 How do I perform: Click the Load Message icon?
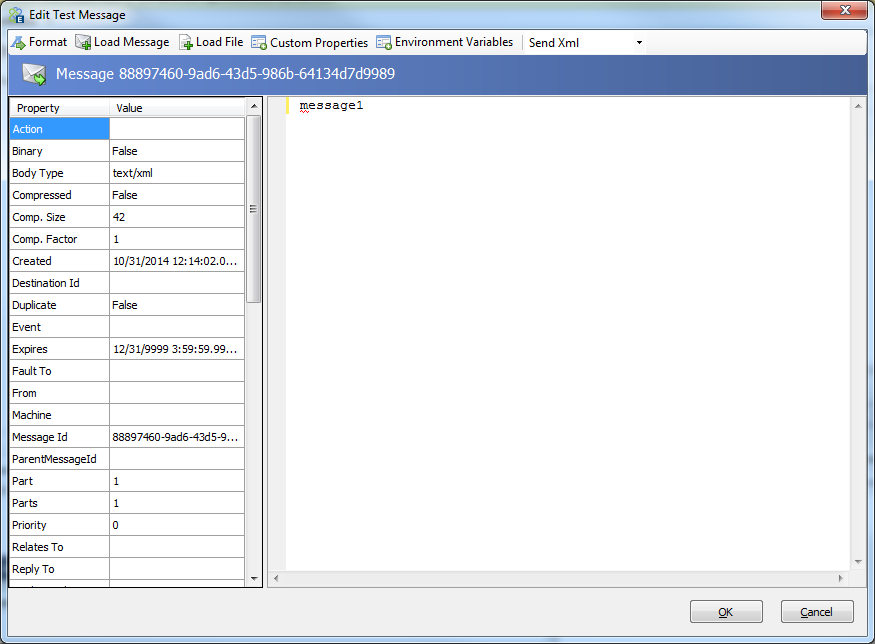tap(83, 42)
